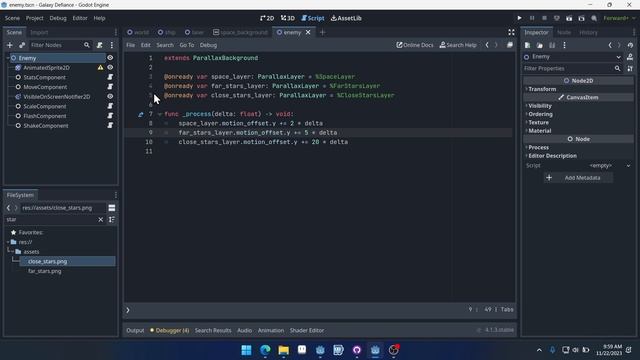Clear the FileSystem search filter
The width and height of the screenshot is (640, 360).
100,220
